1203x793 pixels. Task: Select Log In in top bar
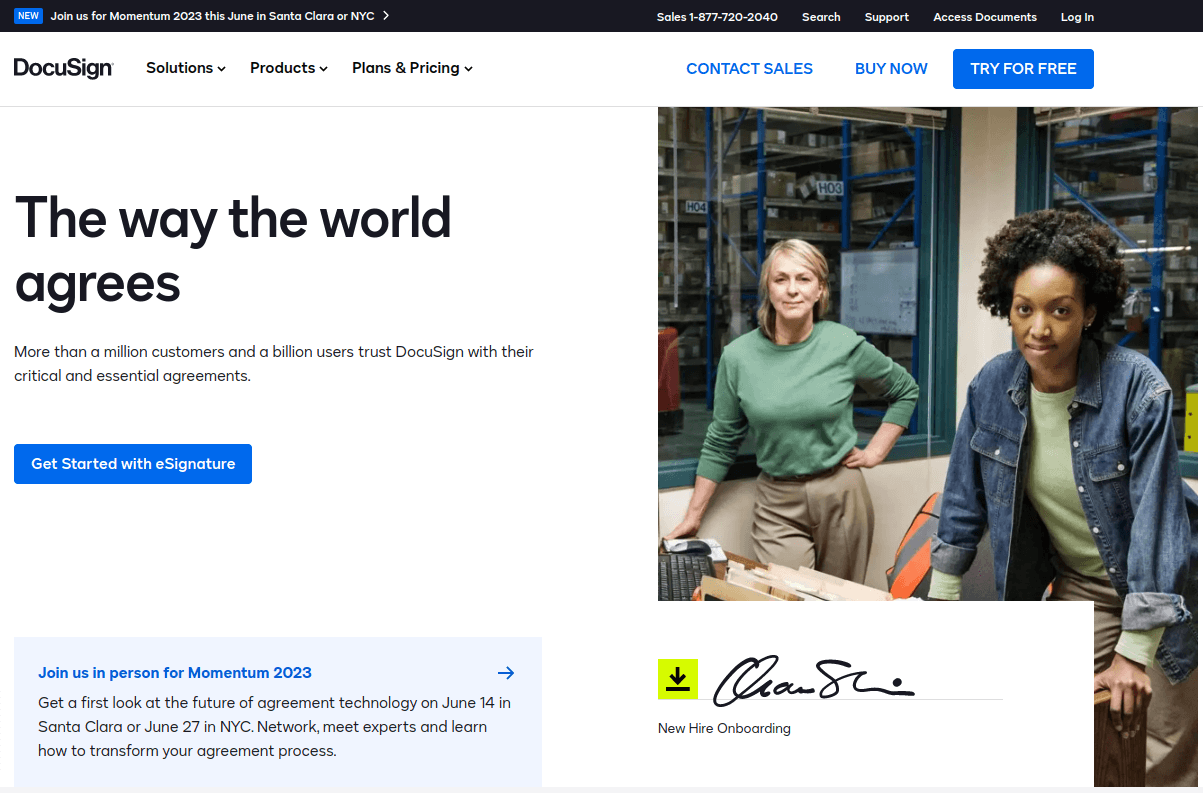1077,17
